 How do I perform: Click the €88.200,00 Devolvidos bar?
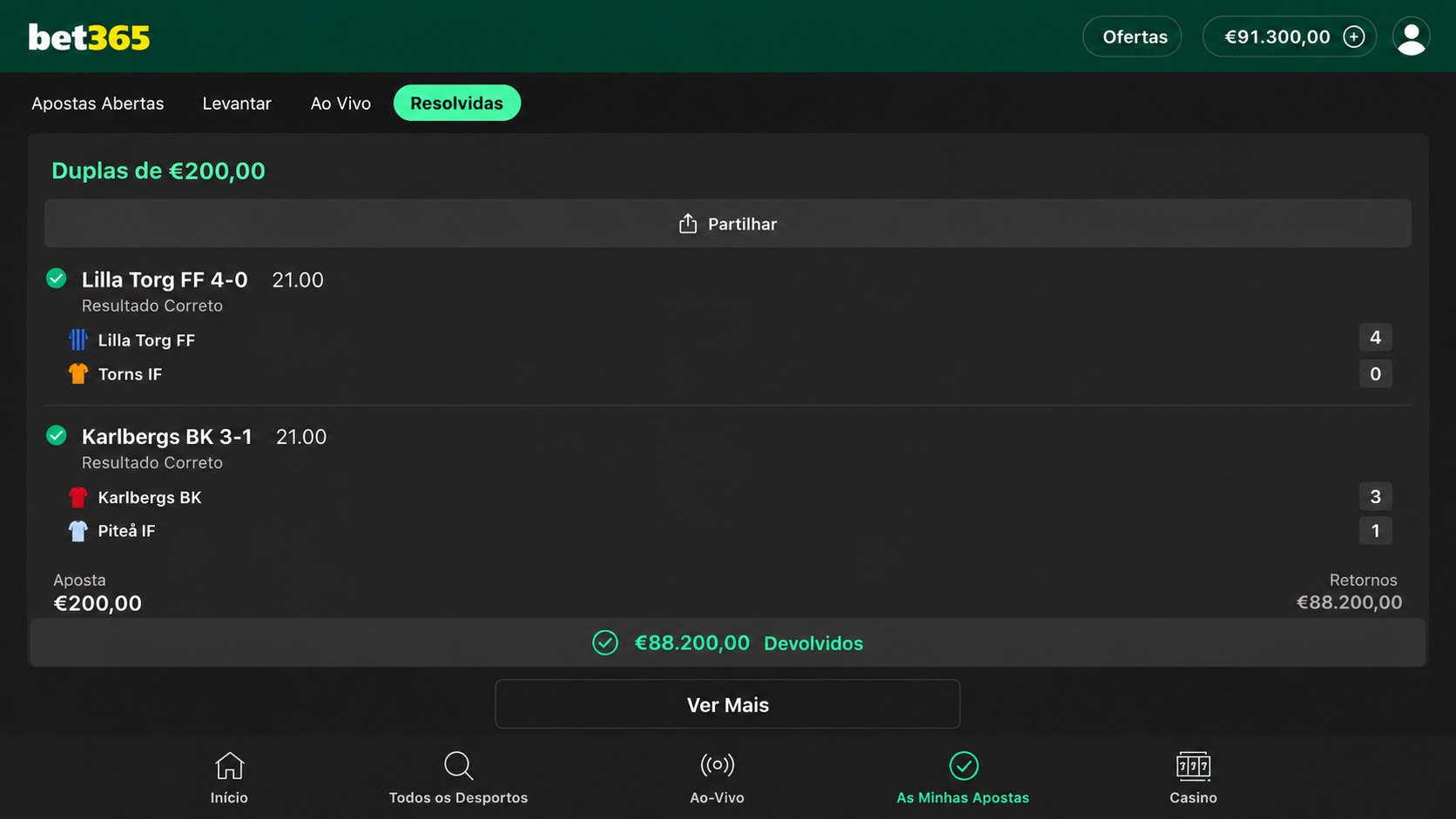pyautogui.click(x=728, y=642)
